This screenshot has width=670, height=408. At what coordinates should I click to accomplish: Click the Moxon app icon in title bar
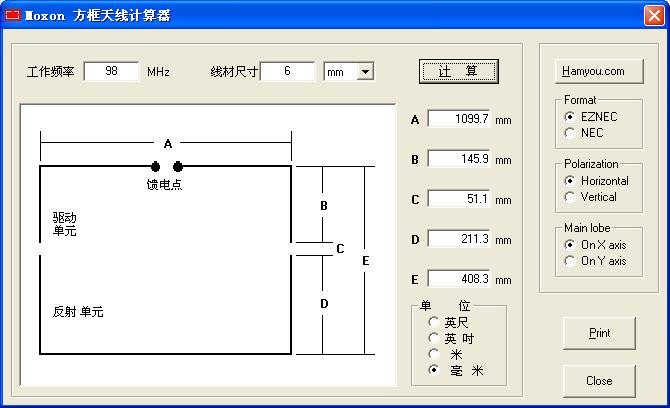[13, 15]
